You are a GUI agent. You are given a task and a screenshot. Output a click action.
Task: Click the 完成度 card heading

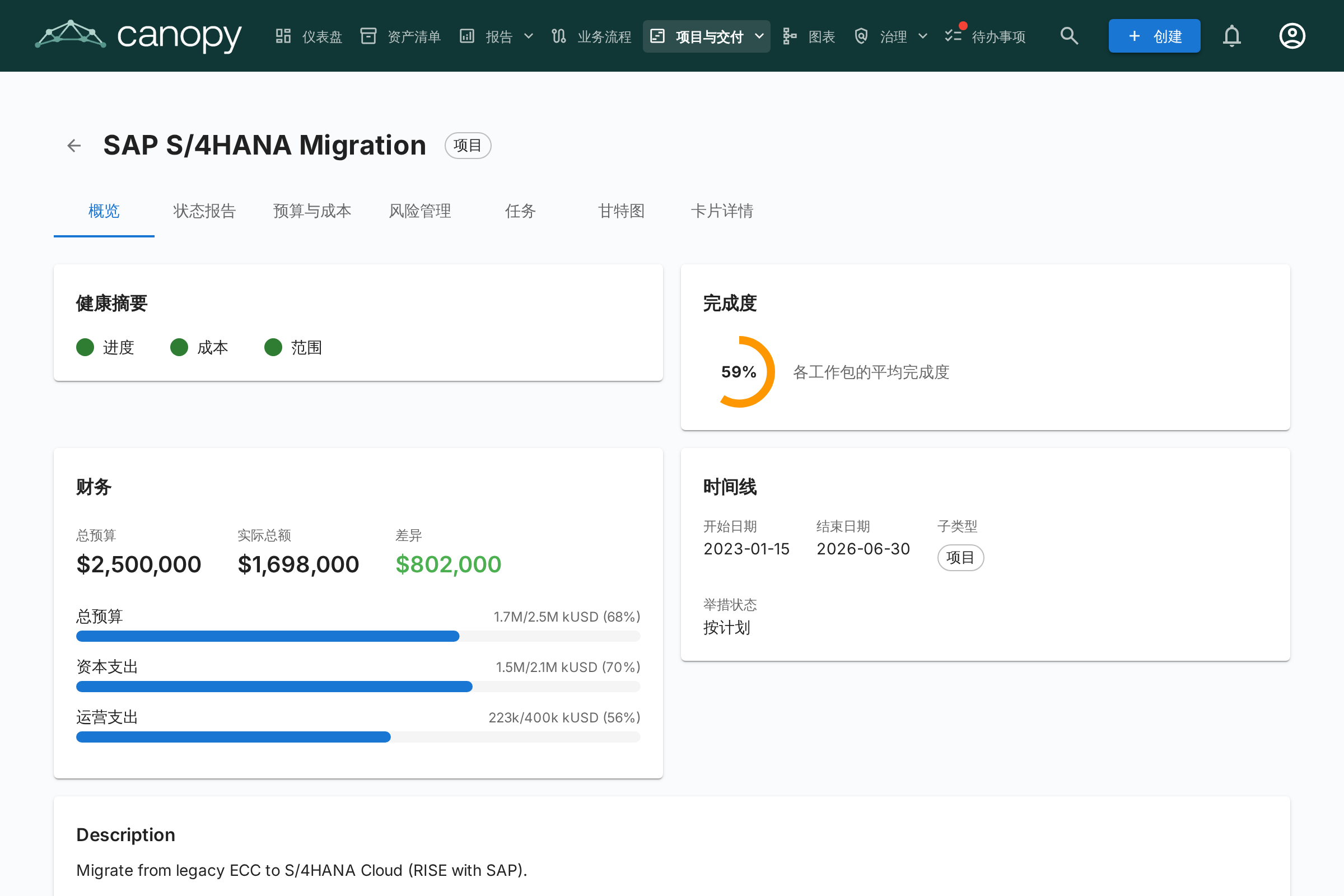(x=730, y=304)
